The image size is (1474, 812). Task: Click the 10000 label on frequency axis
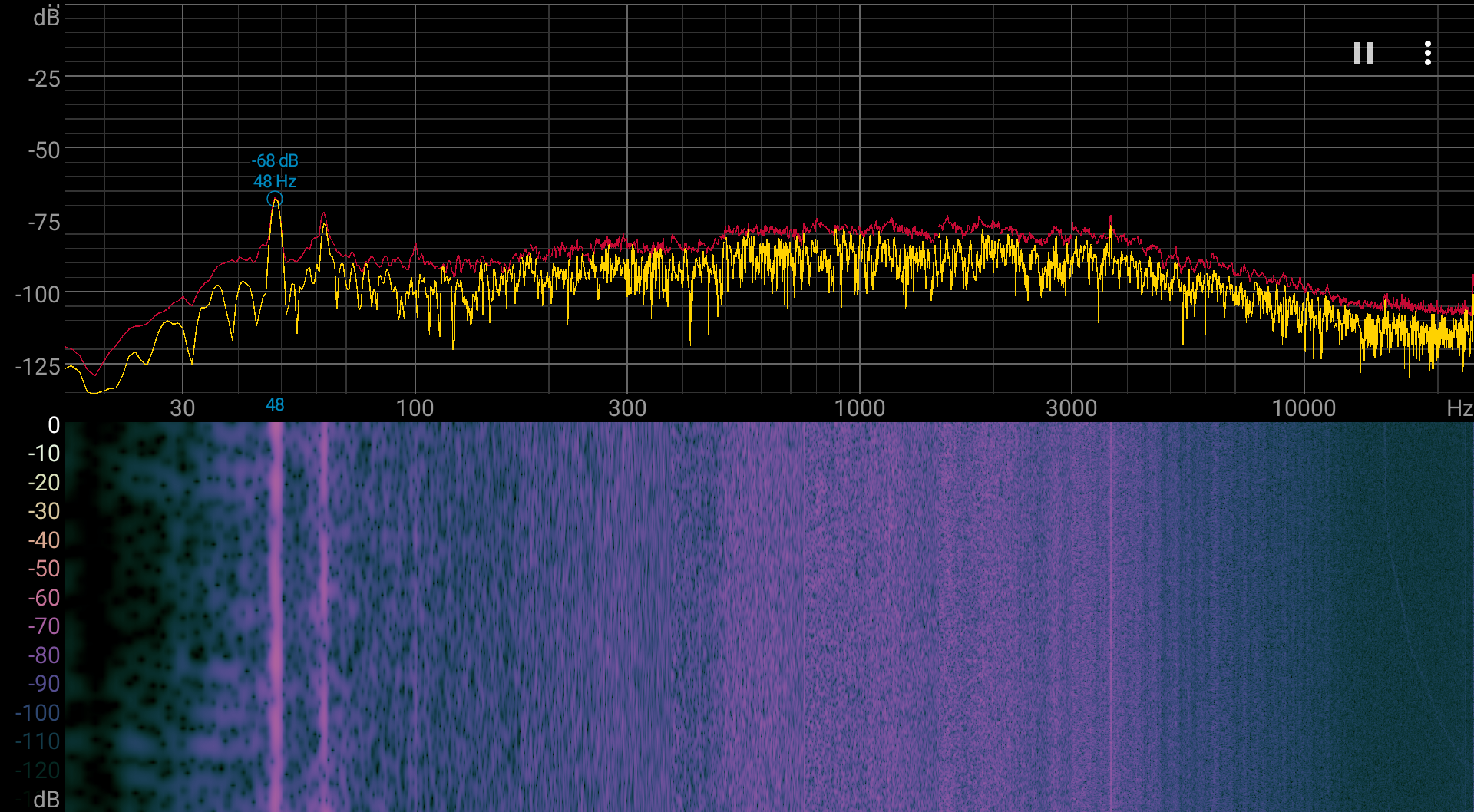point(1304,408)
